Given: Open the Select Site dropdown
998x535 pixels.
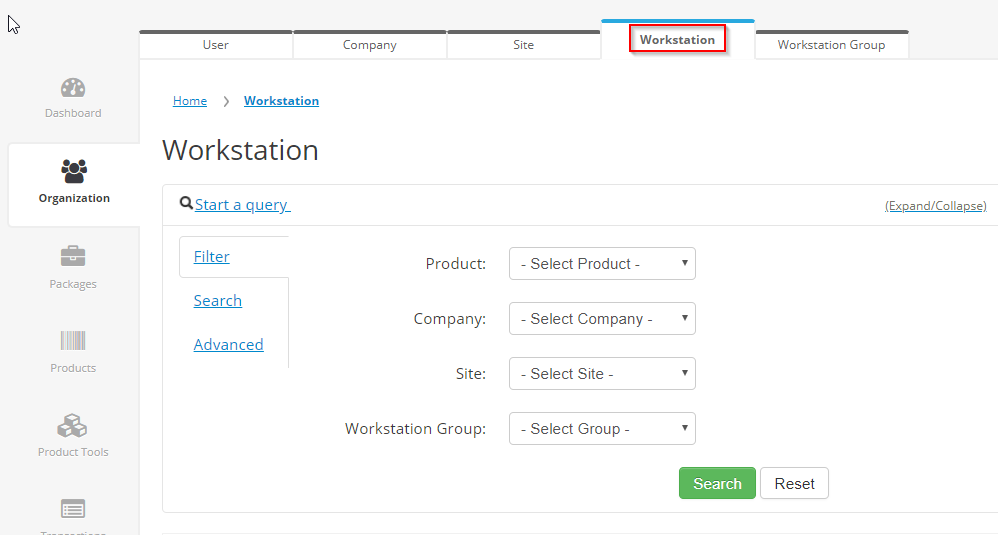Looking at the screenshot, I should [602, 373].
